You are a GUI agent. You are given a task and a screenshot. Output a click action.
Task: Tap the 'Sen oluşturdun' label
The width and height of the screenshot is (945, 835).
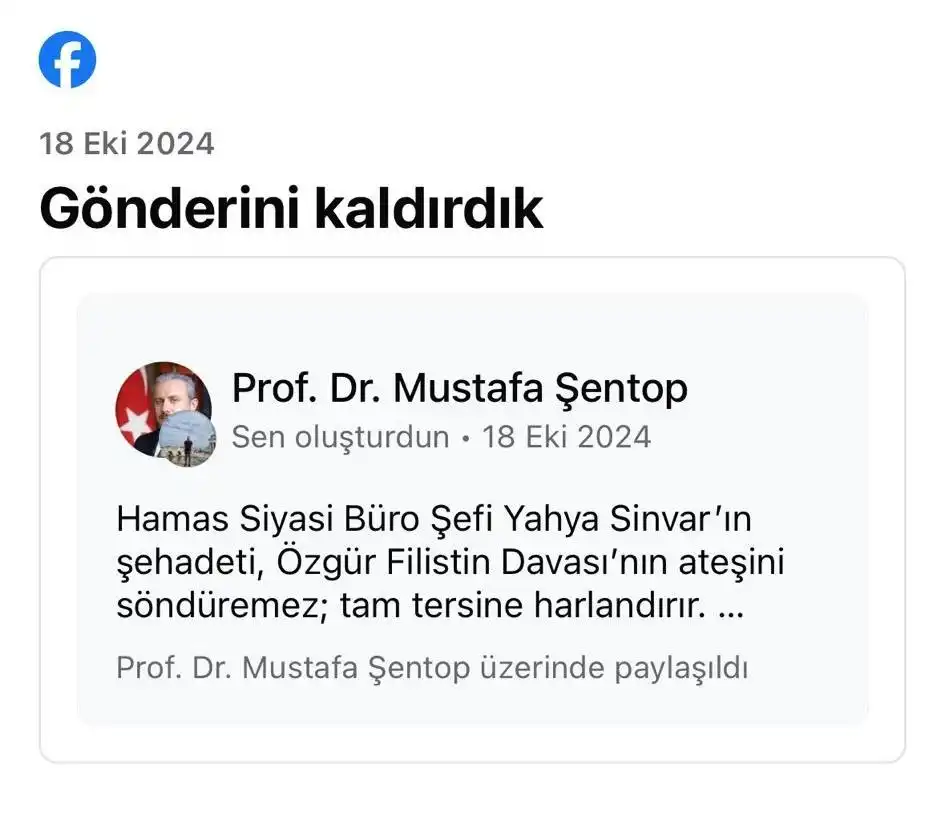(341, 437)
